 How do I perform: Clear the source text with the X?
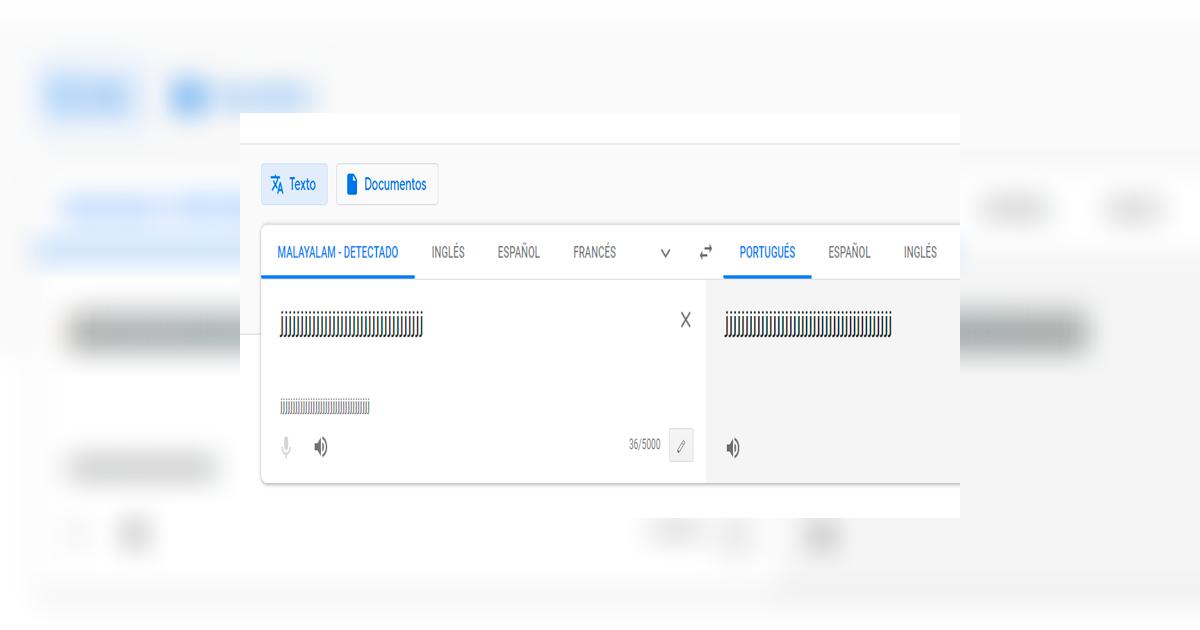click(685, 320)
